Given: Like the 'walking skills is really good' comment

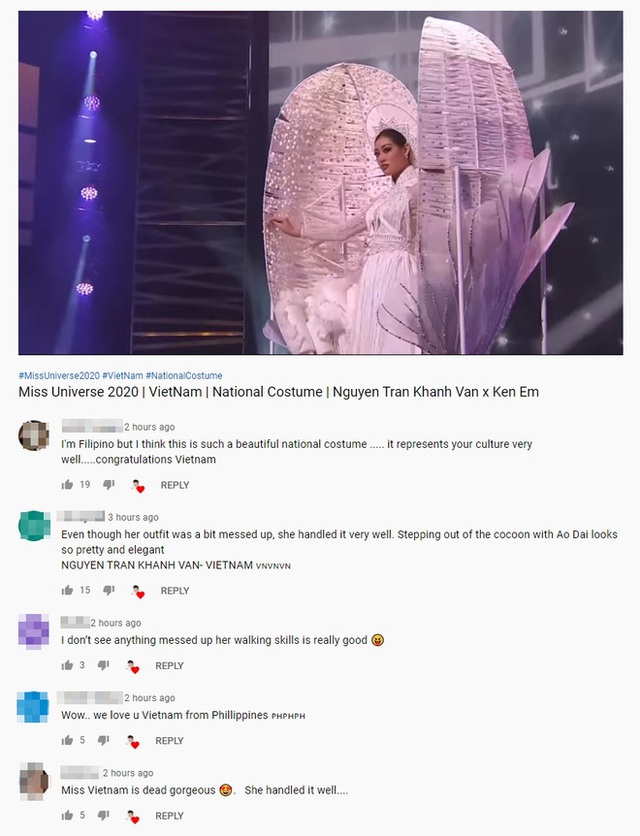Looking at the screenshot, I should tap(67, 665).
